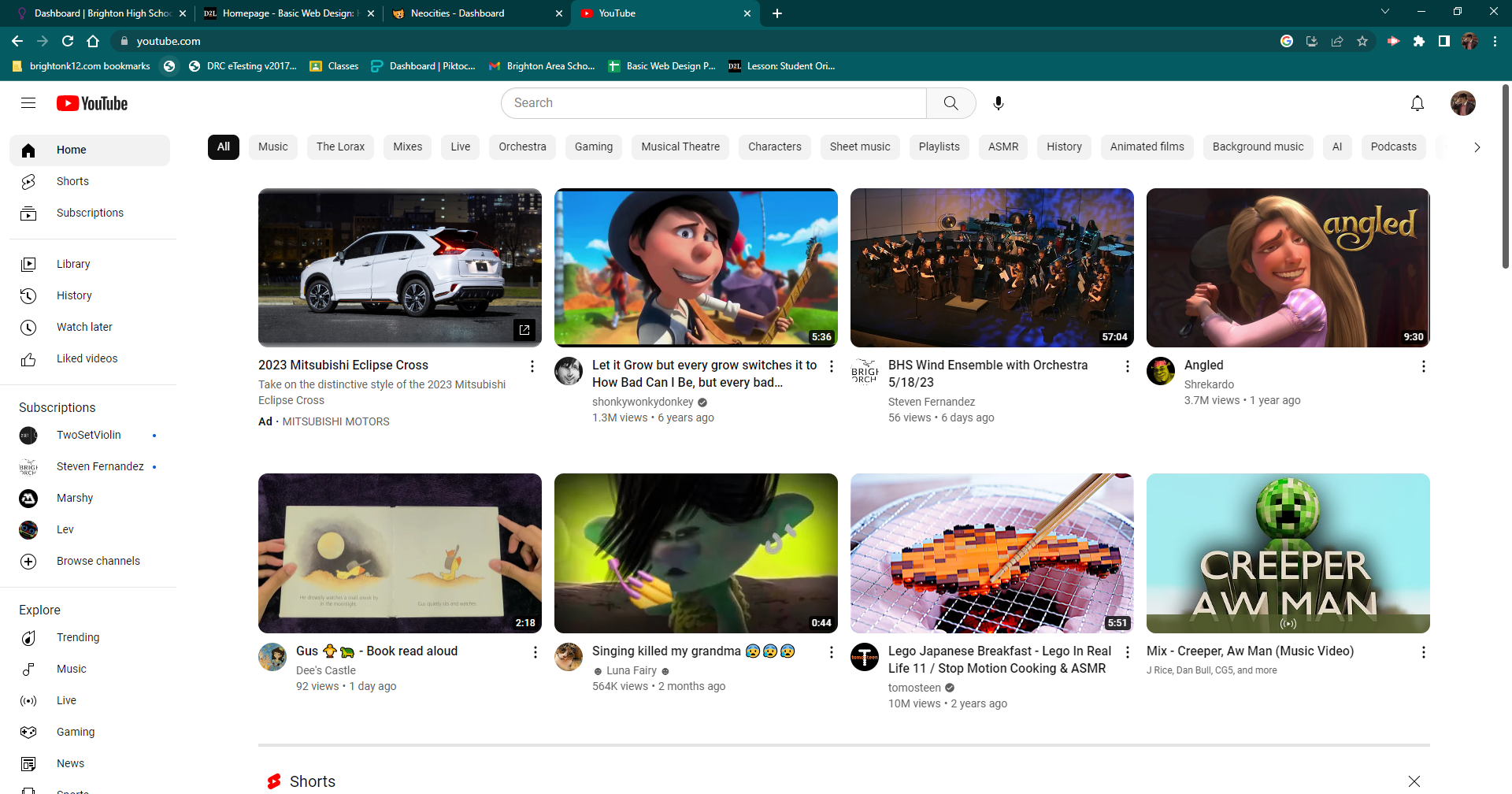Image resolution: width=1512 pixels, height=794 pixels.
Task: Open Trending under Explore
Action: click(90, 637)
